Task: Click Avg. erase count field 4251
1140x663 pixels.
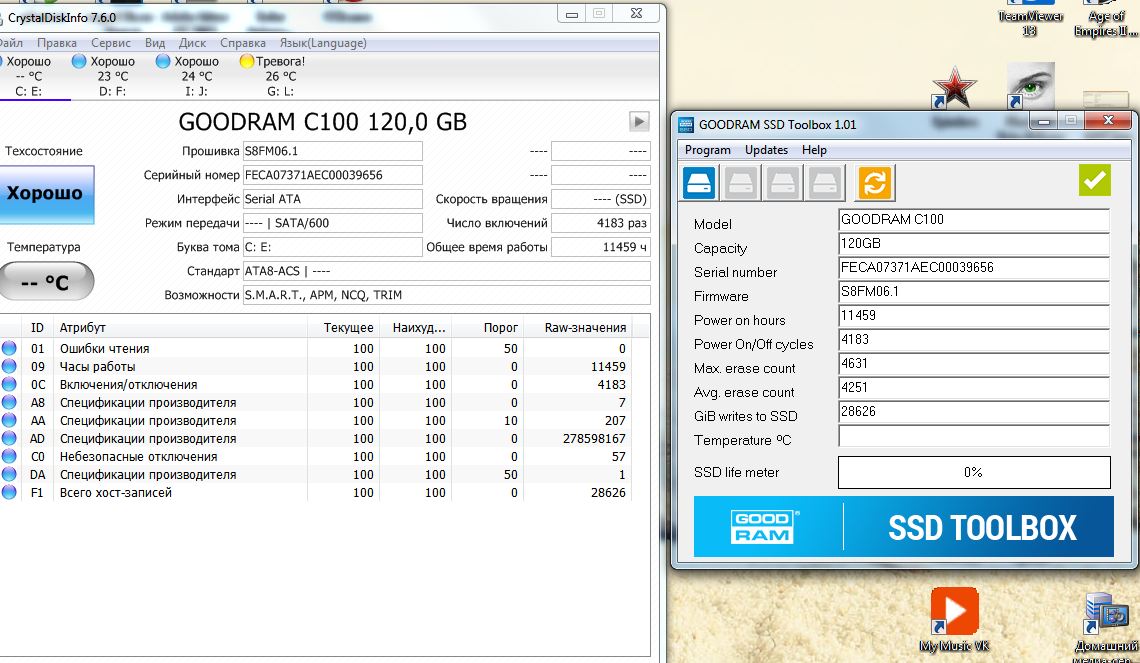Action: click(x=974, y=387)
